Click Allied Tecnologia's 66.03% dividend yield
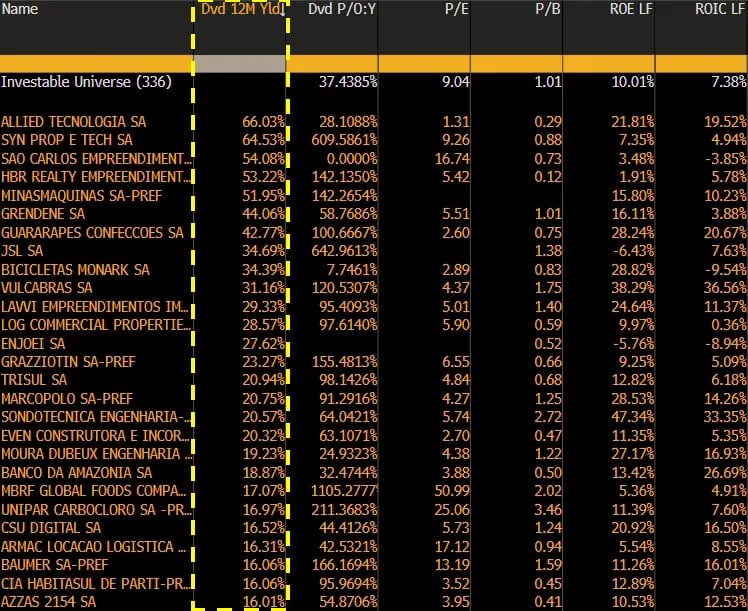Viewport: 748px width, 611px height. pyautogui.click(x=263, y=122)
